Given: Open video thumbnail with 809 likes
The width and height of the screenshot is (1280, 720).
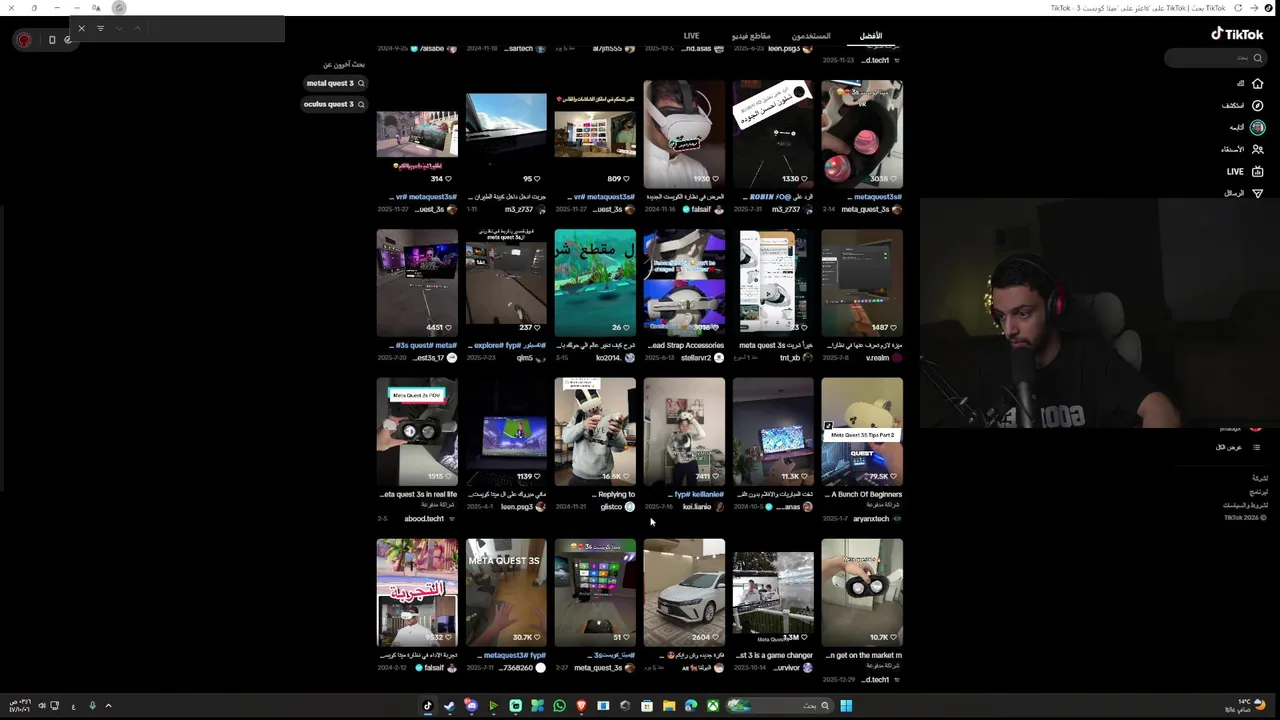Looking at the screenshot, I should click(595, 134).
